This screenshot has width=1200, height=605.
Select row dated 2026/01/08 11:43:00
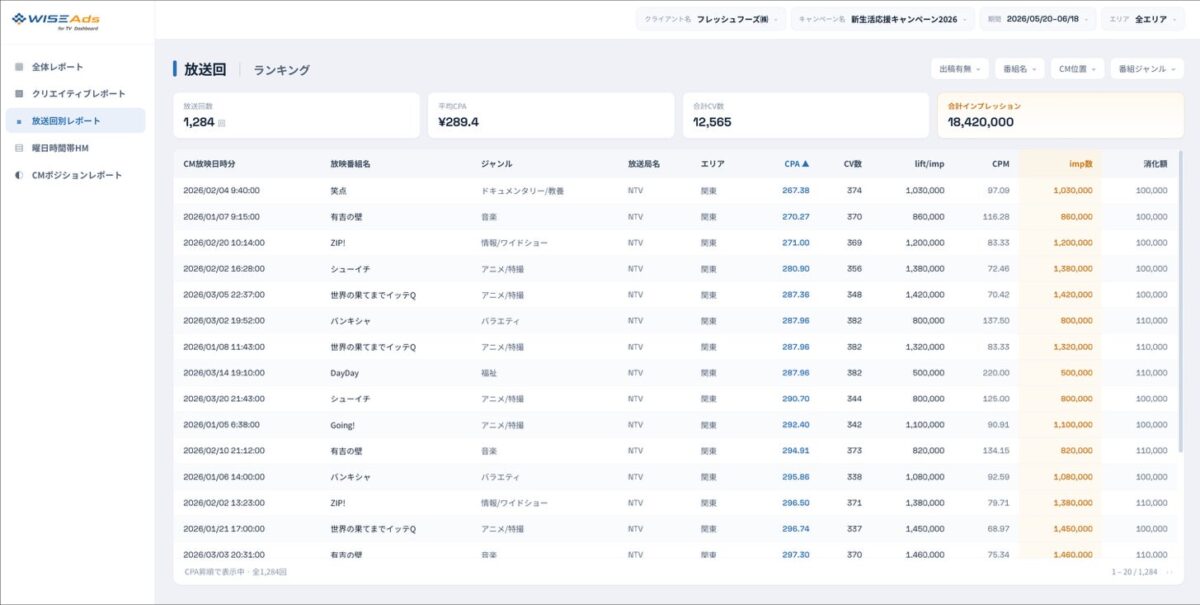point(675,346)
